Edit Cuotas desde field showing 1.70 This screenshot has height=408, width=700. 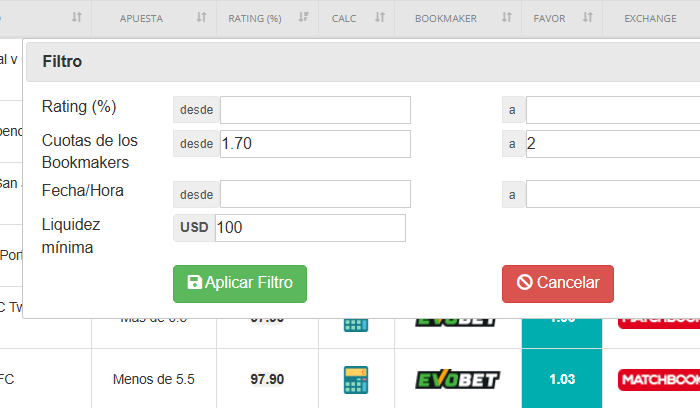coord(315,144)
